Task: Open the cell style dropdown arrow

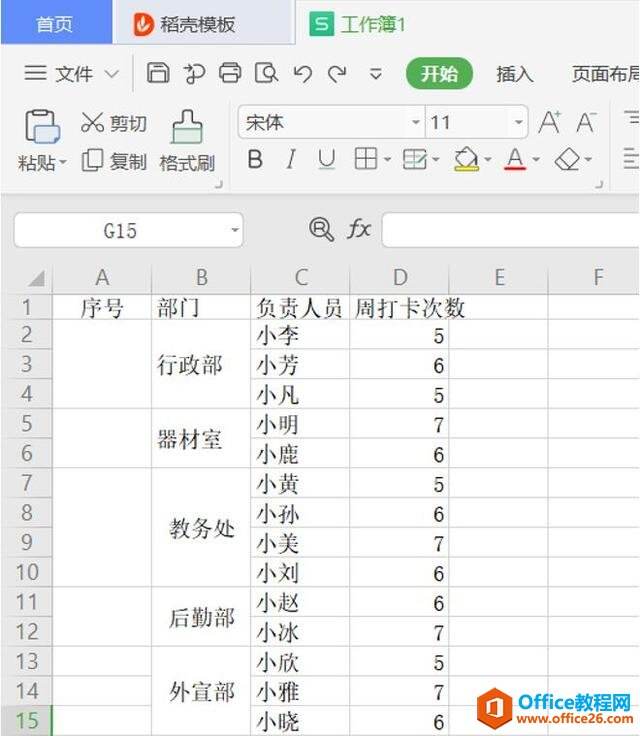Action: click(436, 160)
